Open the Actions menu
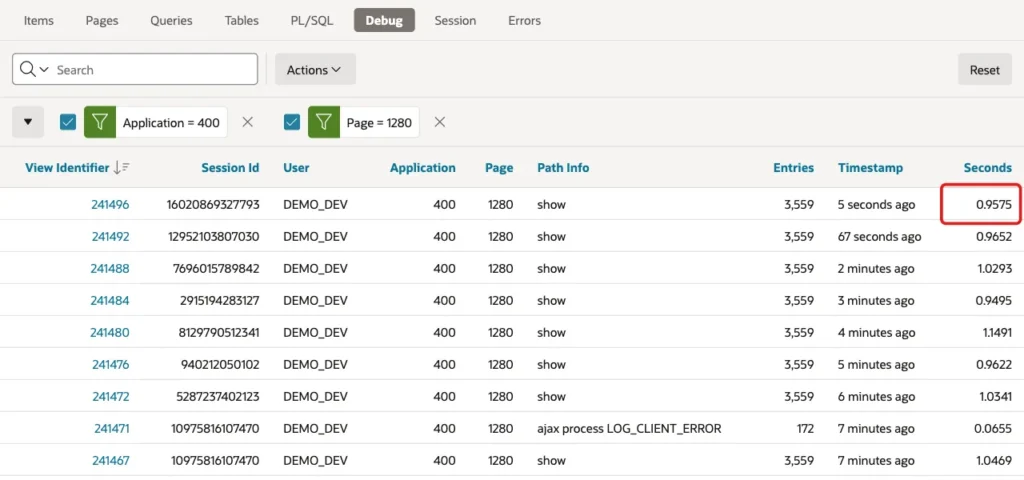 tap(315, 69)
